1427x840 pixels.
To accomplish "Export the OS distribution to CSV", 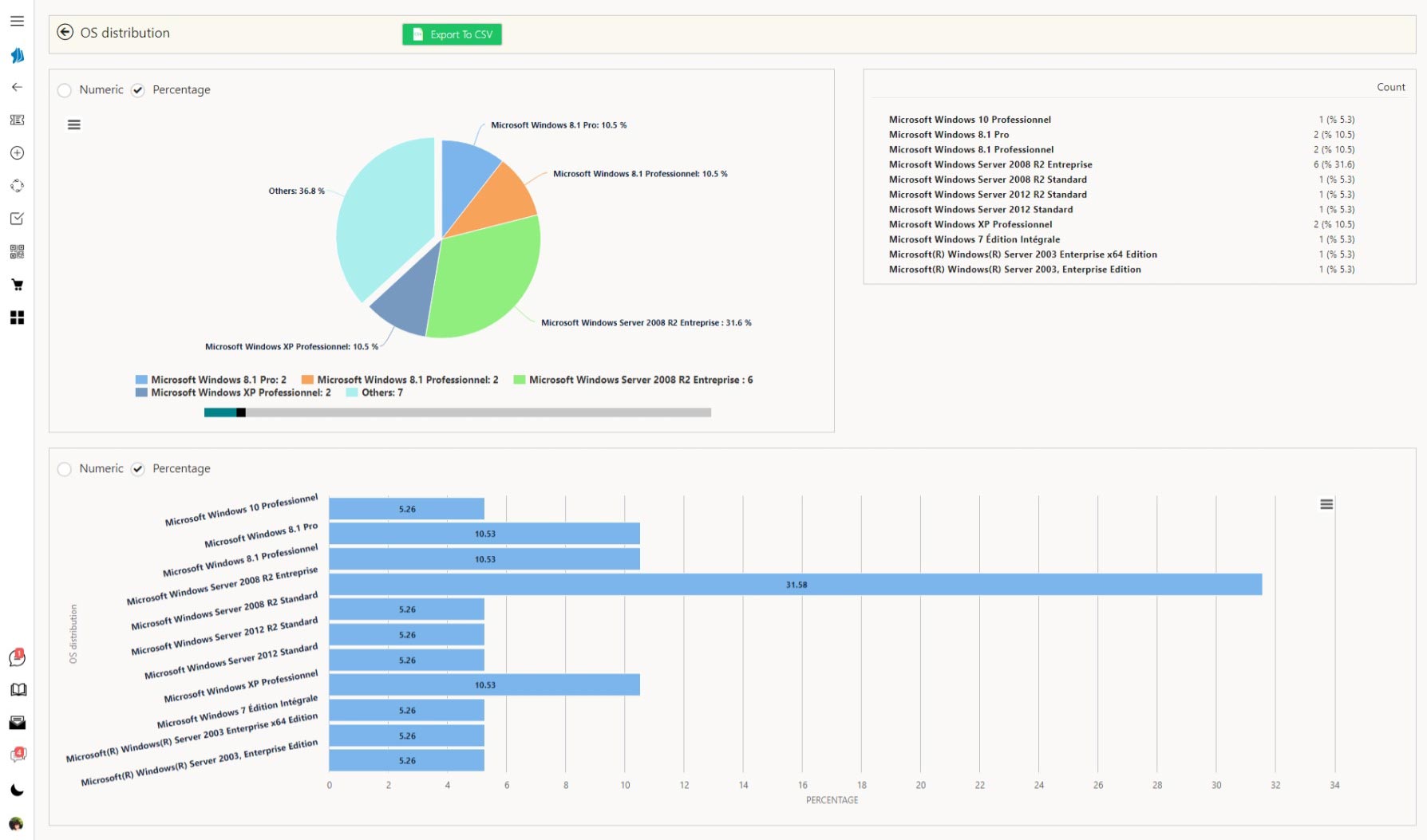I will point(452,34).
